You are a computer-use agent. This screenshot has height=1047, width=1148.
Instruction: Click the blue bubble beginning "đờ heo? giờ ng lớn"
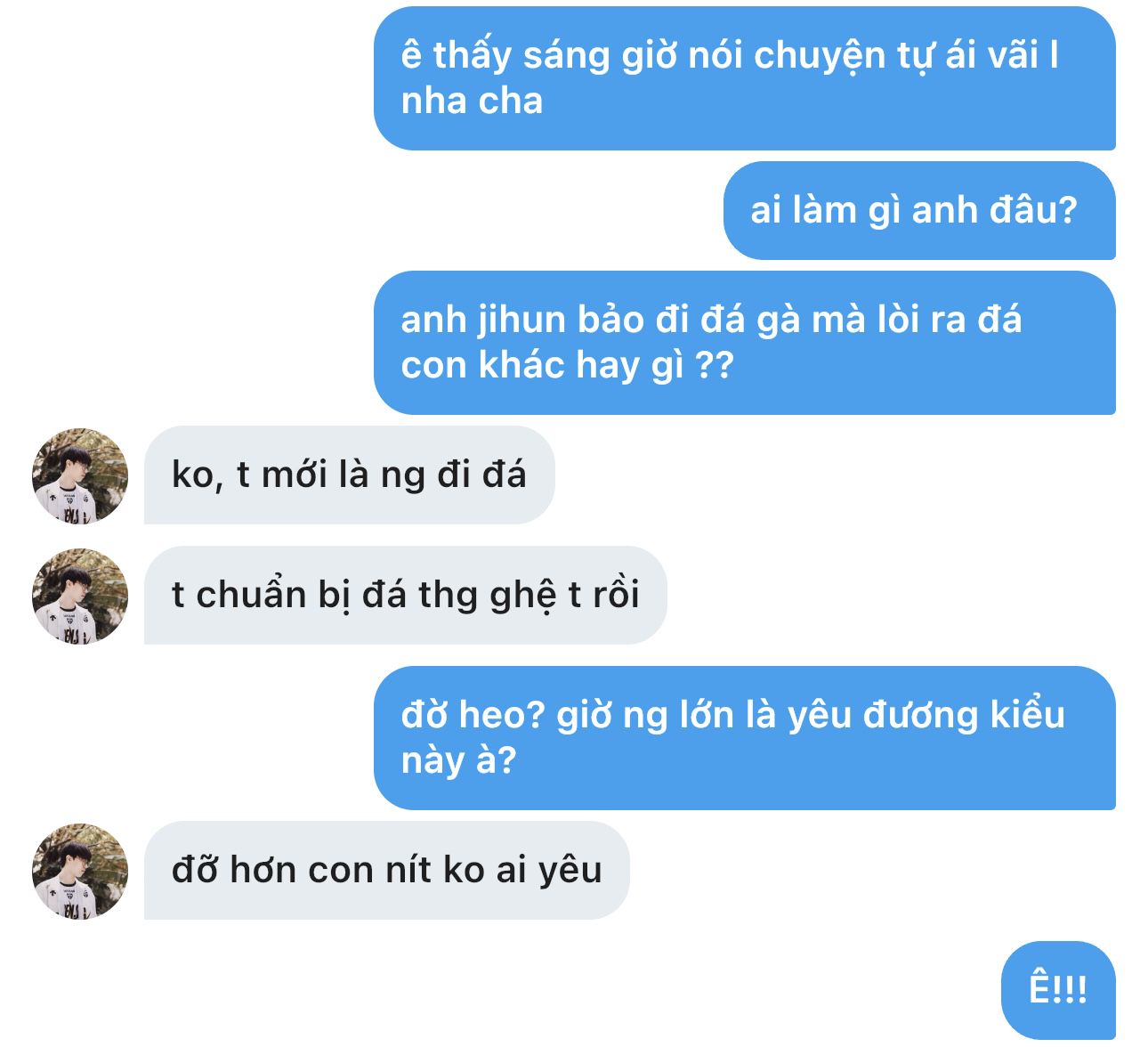coord(744,738)
